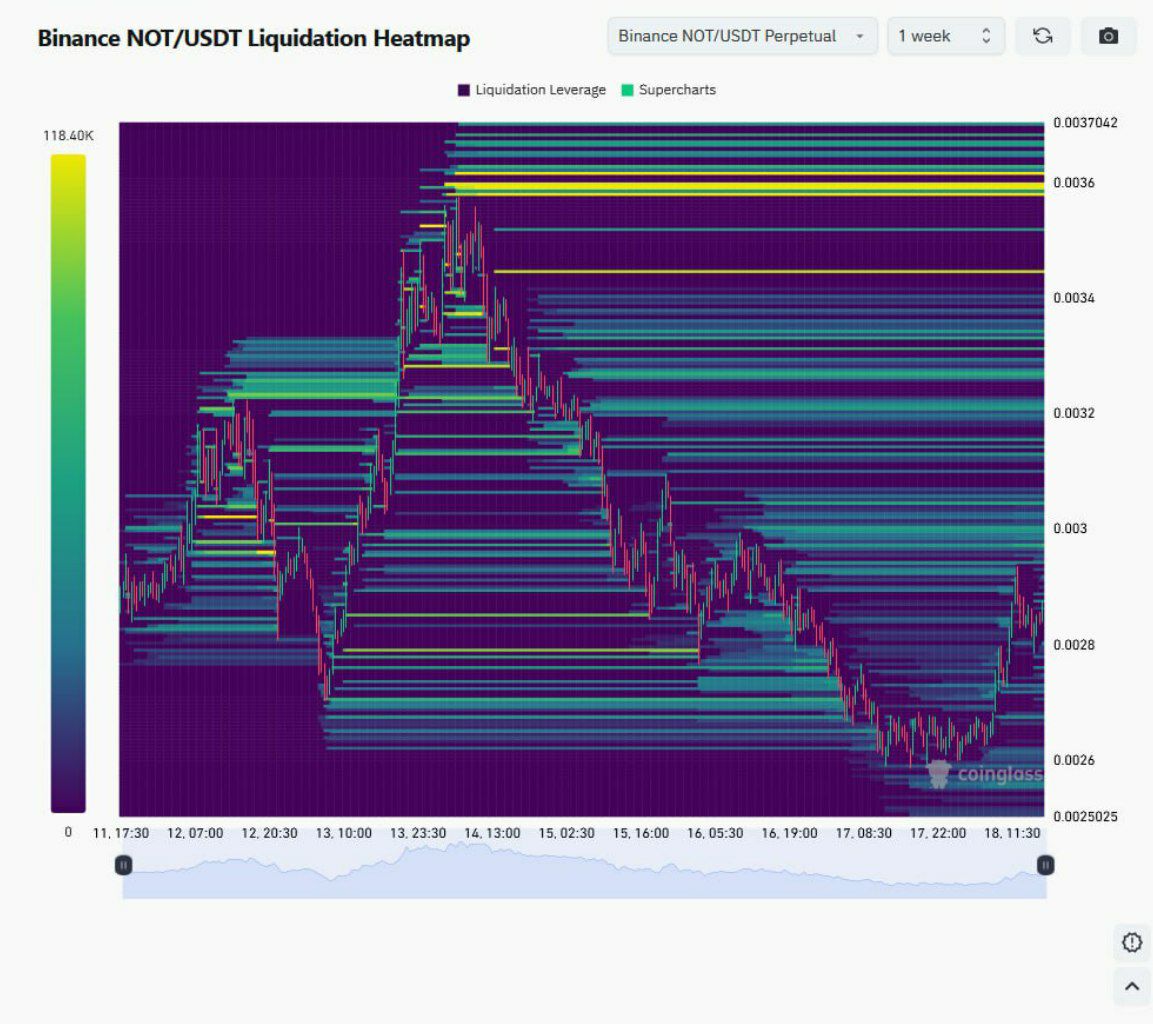
Task: Click the Binance NOT/USDT Liquidation Heatmap title
Action: (254, 38)
